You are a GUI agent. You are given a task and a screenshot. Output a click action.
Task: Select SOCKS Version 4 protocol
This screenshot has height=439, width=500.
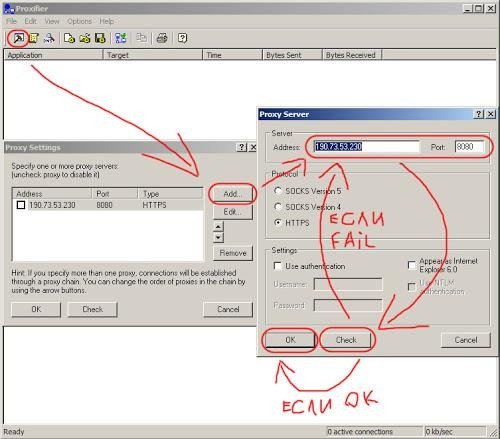278,207
